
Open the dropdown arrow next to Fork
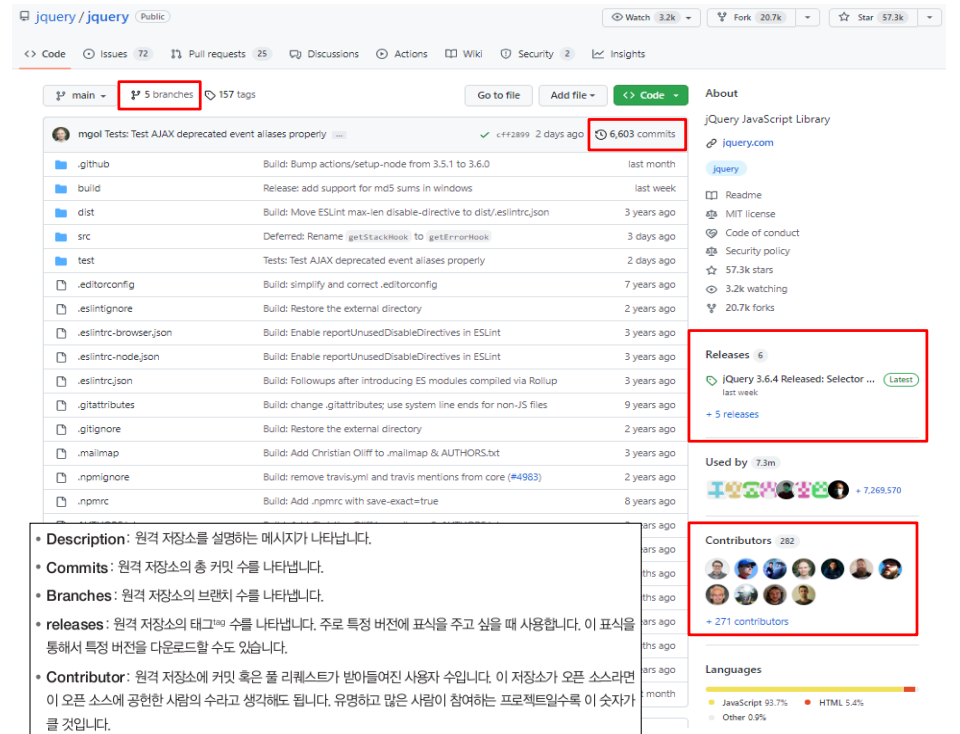tap(807, 17)
